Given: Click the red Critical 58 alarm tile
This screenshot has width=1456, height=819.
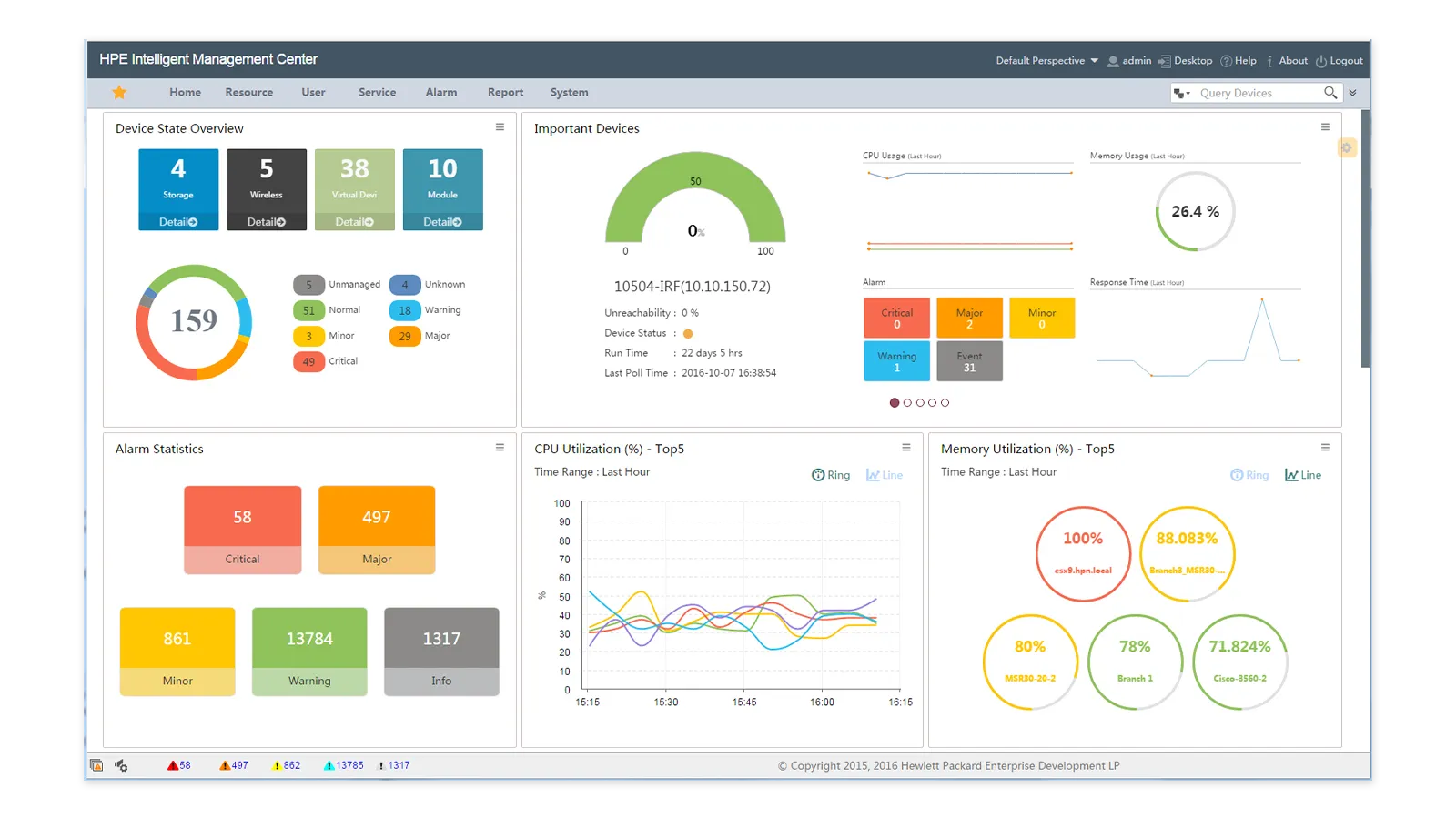Looking at the screenshot, I should 242,530.
